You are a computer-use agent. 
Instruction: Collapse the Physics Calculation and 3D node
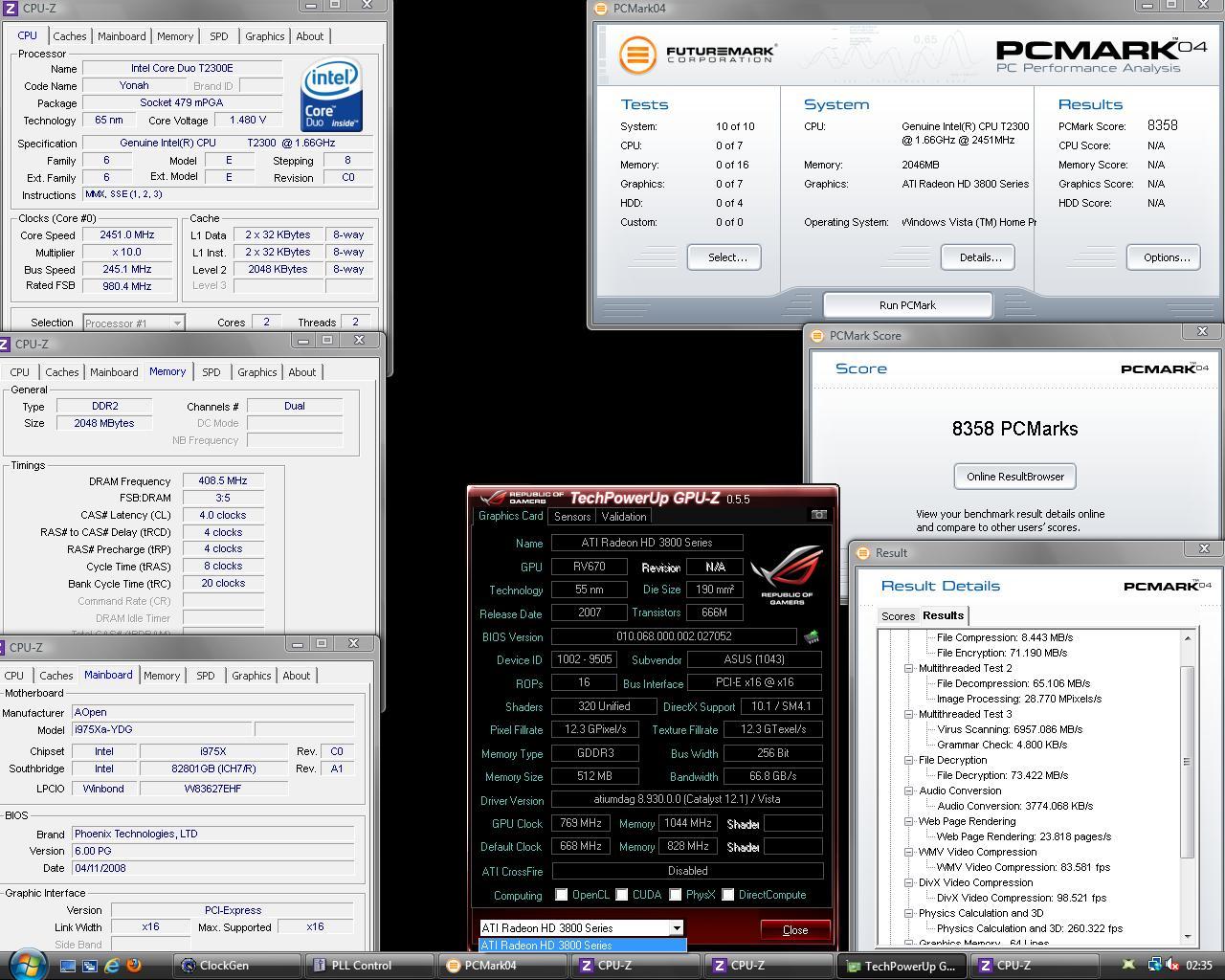pos(908,913)
